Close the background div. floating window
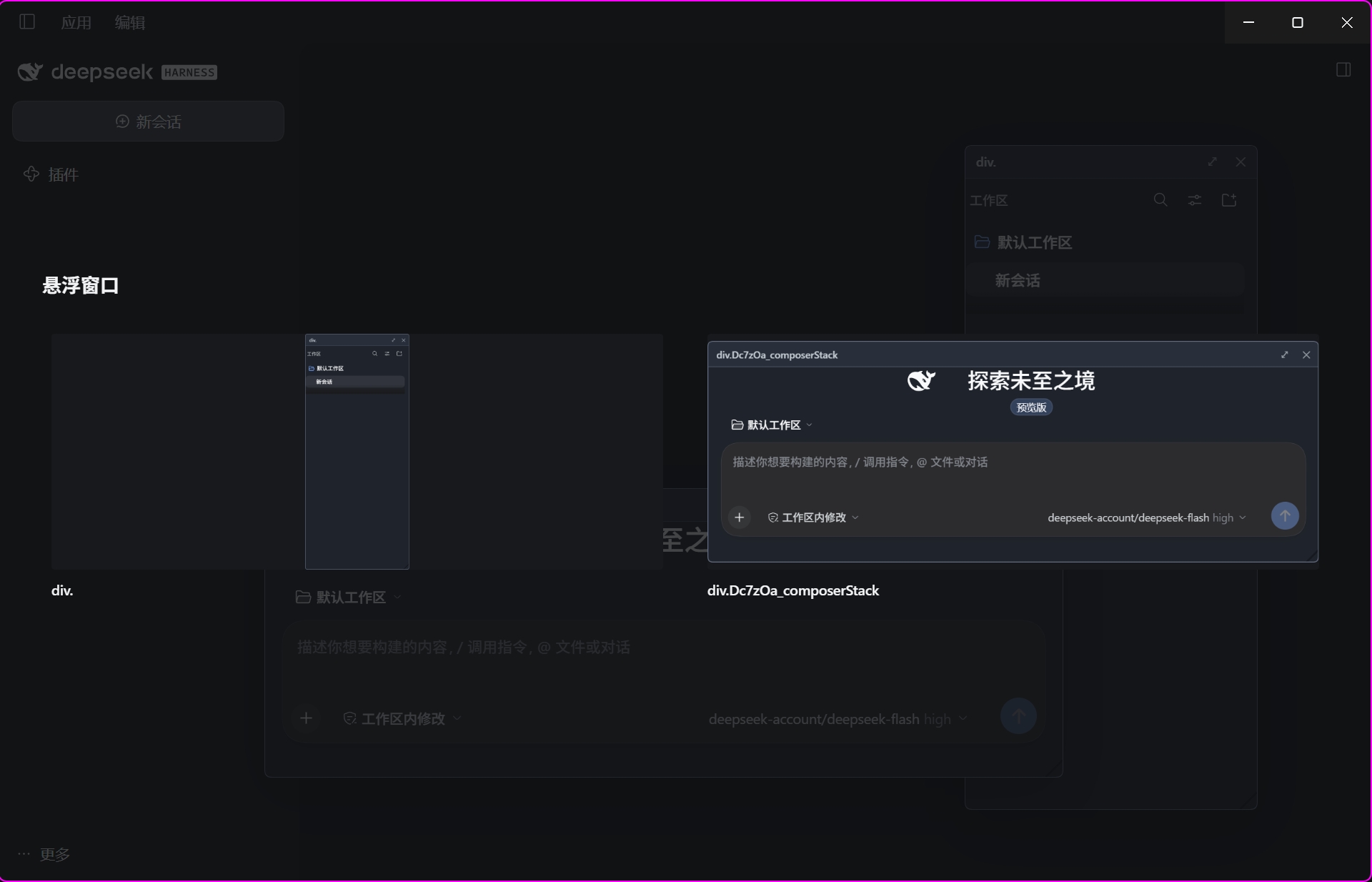 pos(1241,162)
